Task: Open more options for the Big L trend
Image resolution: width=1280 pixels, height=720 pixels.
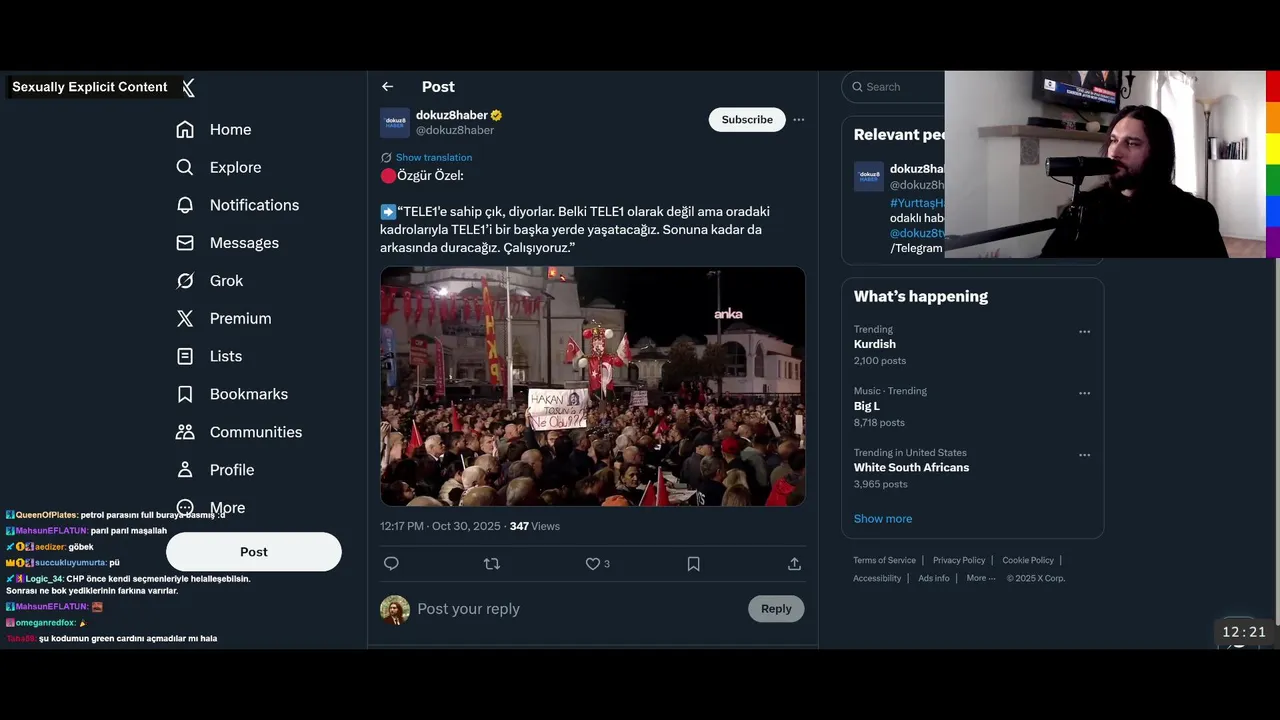Action: pos(1084,394)
